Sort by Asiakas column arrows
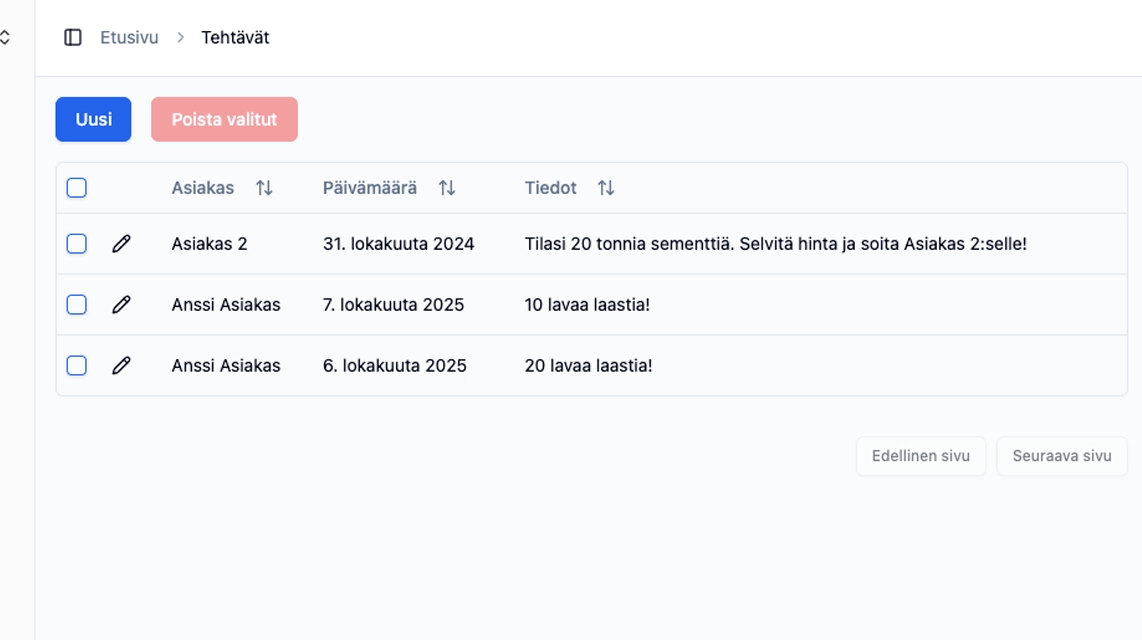The width and height of the screenshot is (1142, 640). coord(264,188)
